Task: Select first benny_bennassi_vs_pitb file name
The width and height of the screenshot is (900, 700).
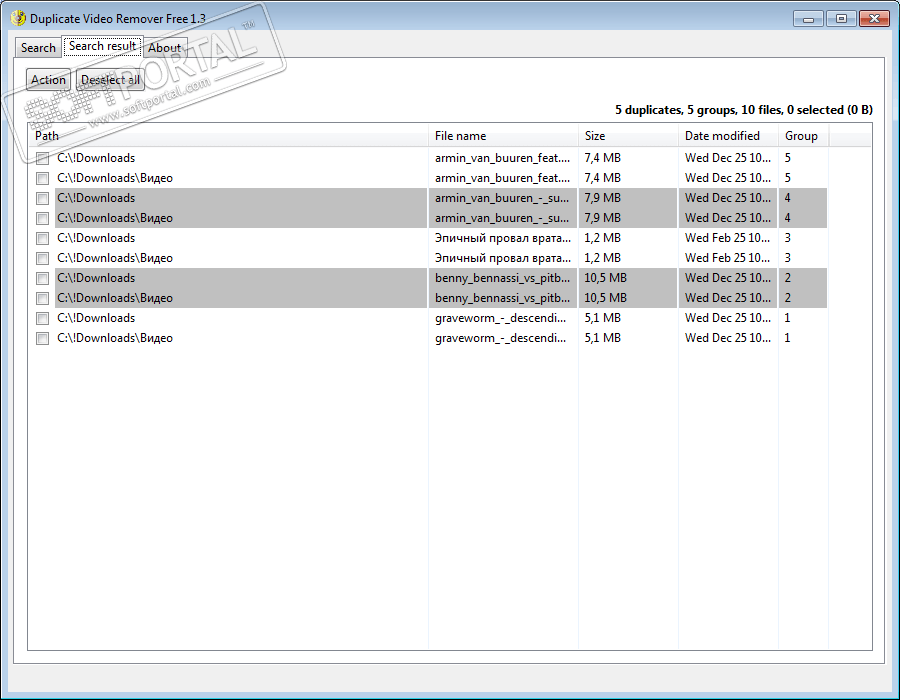Action: pyautogui.click(x=502, y=278)
